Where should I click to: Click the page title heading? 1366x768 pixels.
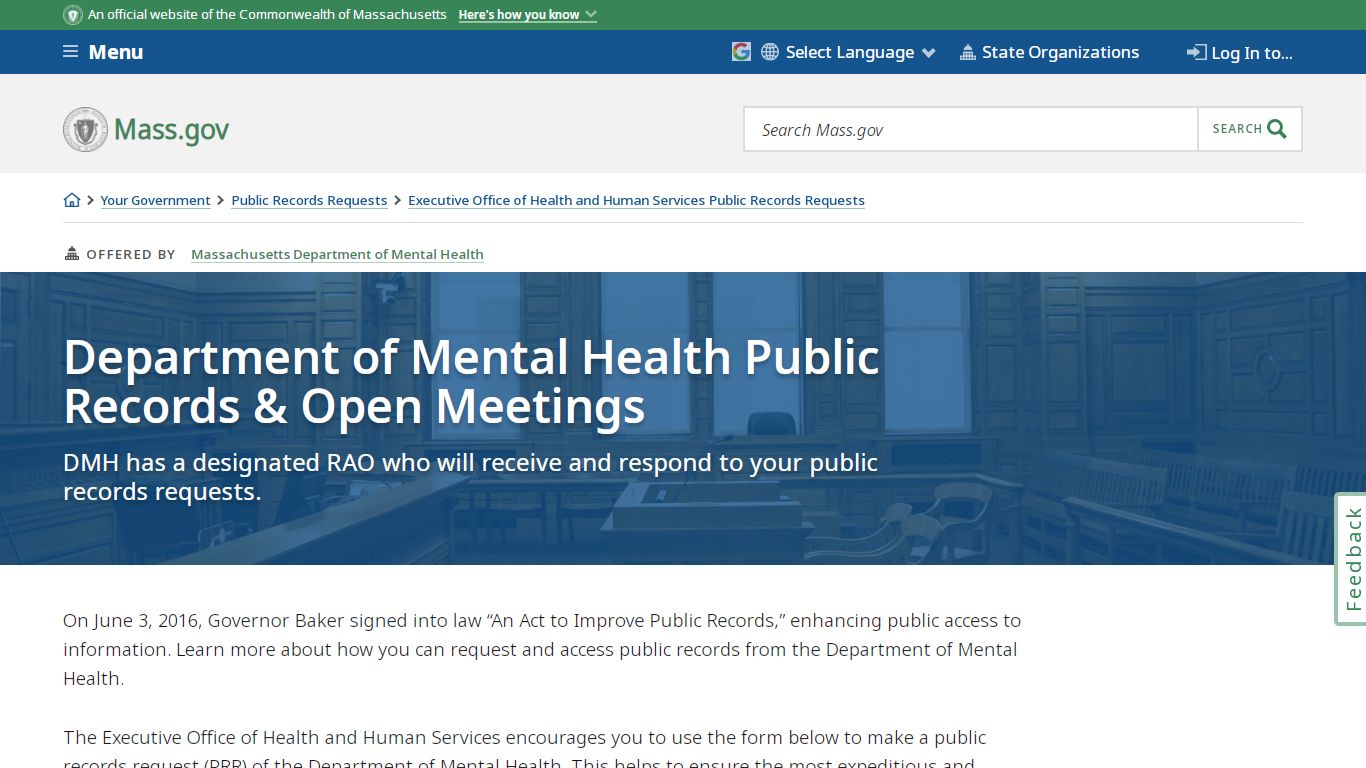[x=472, y=382]
